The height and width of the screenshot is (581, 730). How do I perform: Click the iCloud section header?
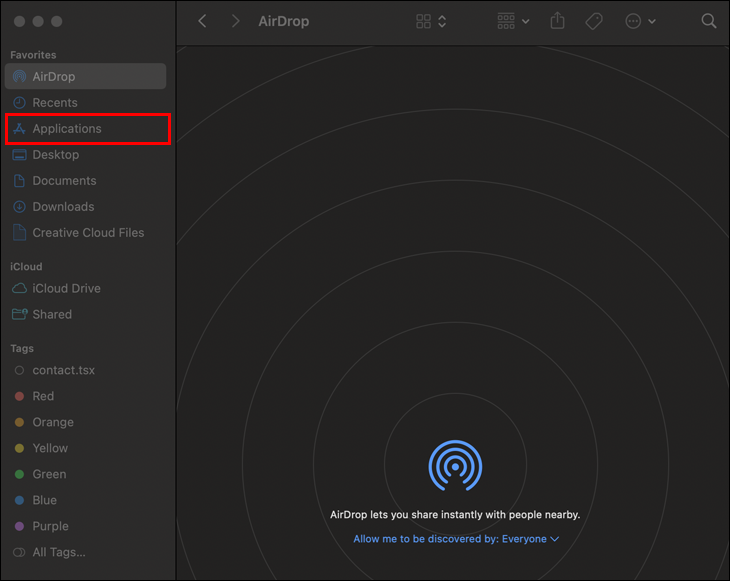click(x=27, y=267)
